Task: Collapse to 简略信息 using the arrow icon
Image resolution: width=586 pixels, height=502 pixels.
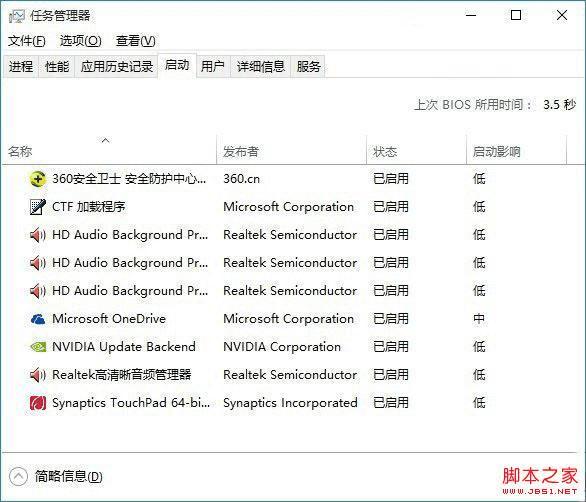Action: pyautogui.click(x=18, y=477)
